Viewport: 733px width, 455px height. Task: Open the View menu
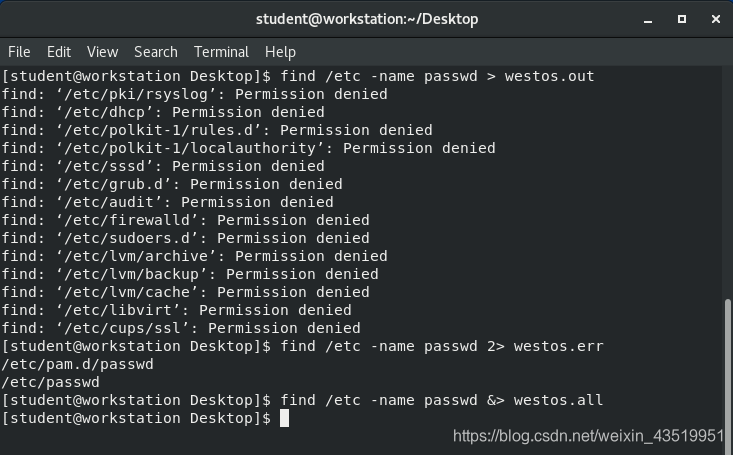[102, 52]
